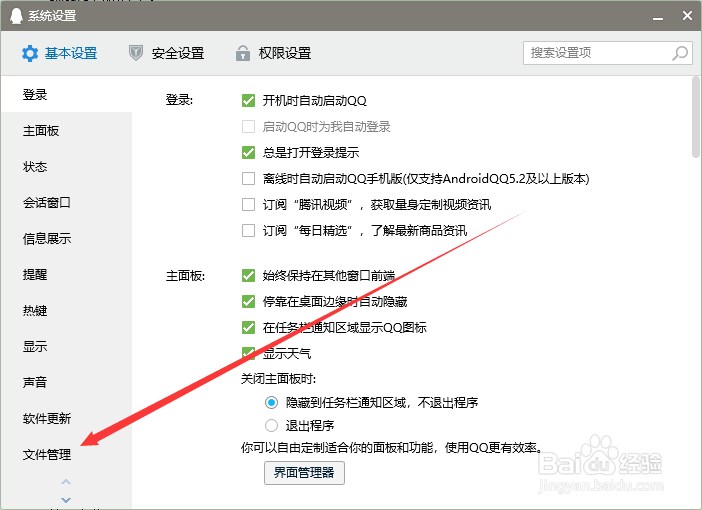This screenshot has height=510, width=702.
Task: Click the QQ penguin logo in title bar
Action: (x=16, y=16)
